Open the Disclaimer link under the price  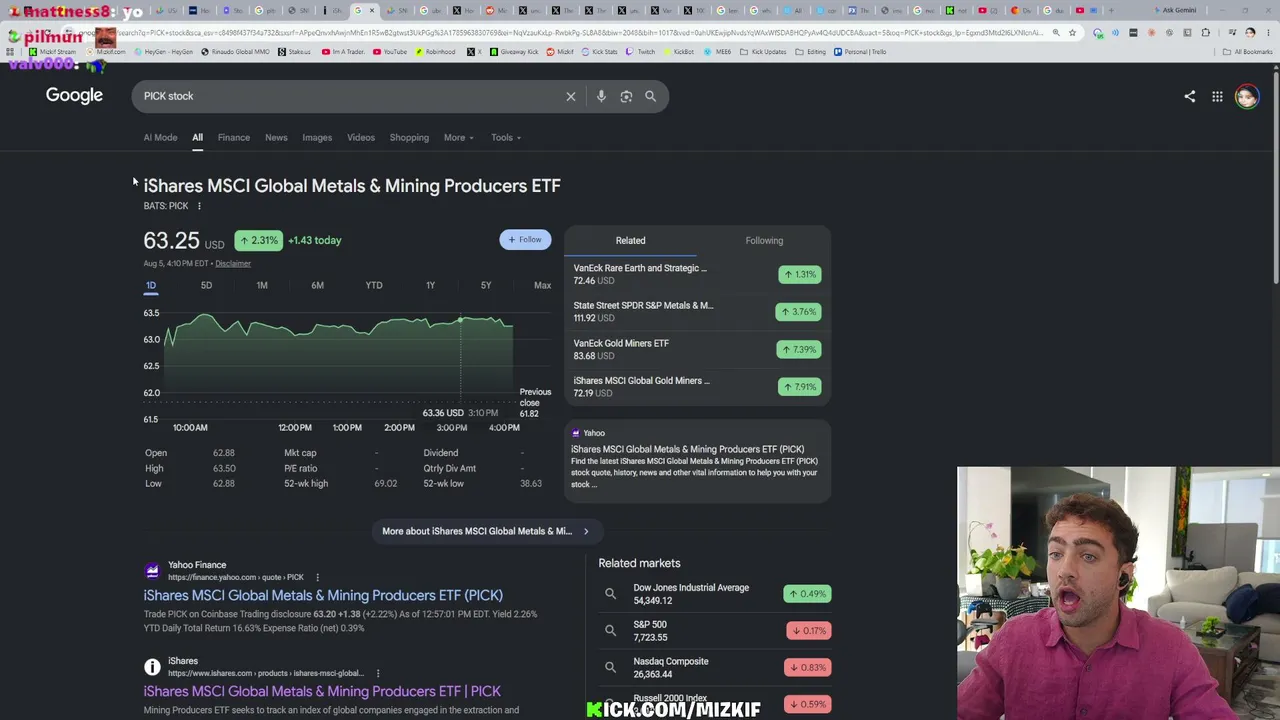click(233, 264)
